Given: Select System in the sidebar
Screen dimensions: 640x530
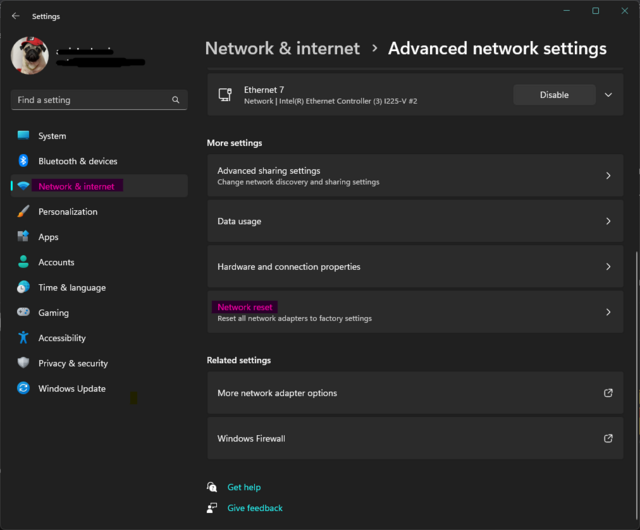Looking at the screenshot, I should 52,136.
